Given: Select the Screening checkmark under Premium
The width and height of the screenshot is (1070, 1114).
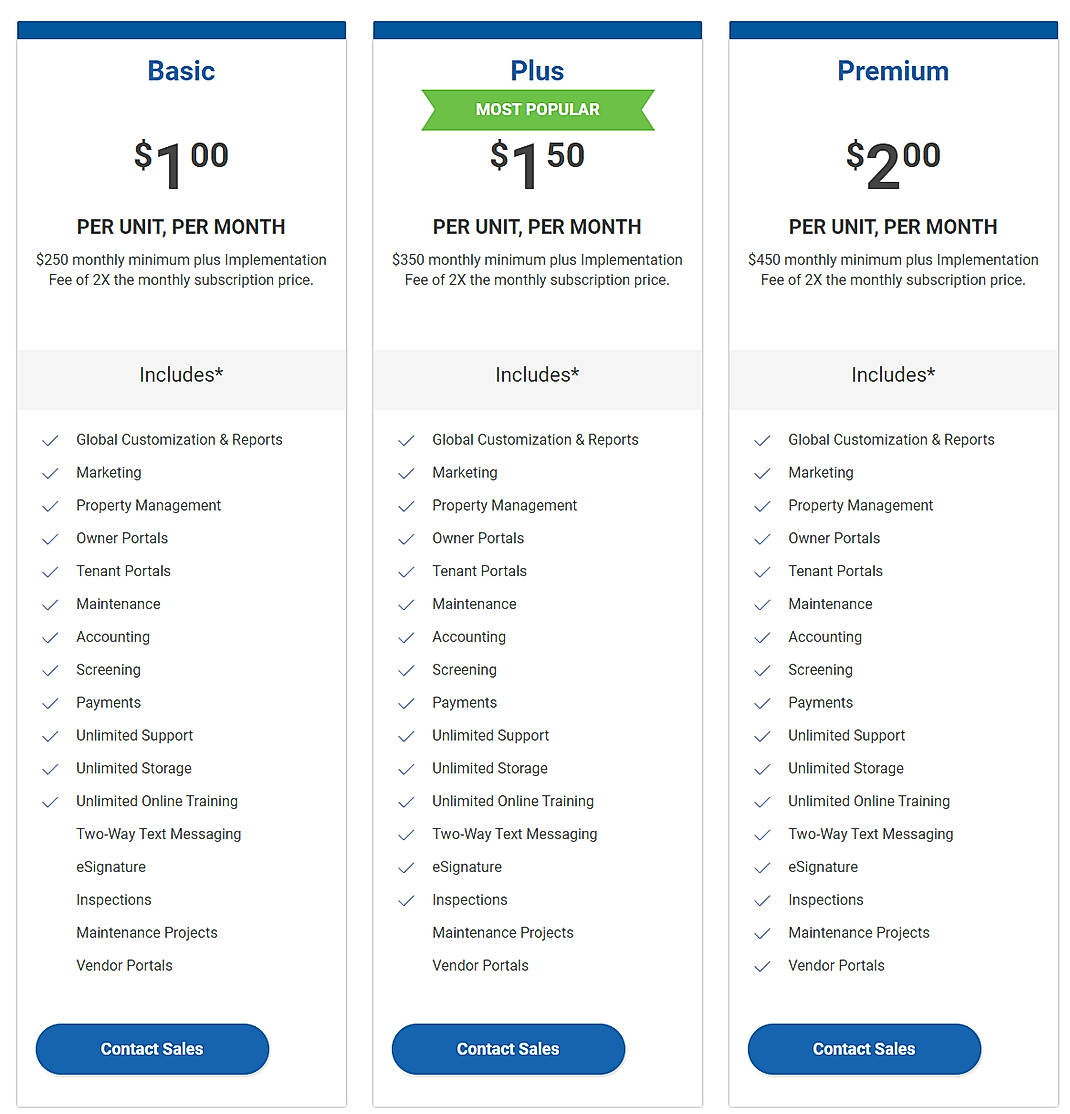Looking at the screenshot, I should [762, 670].
